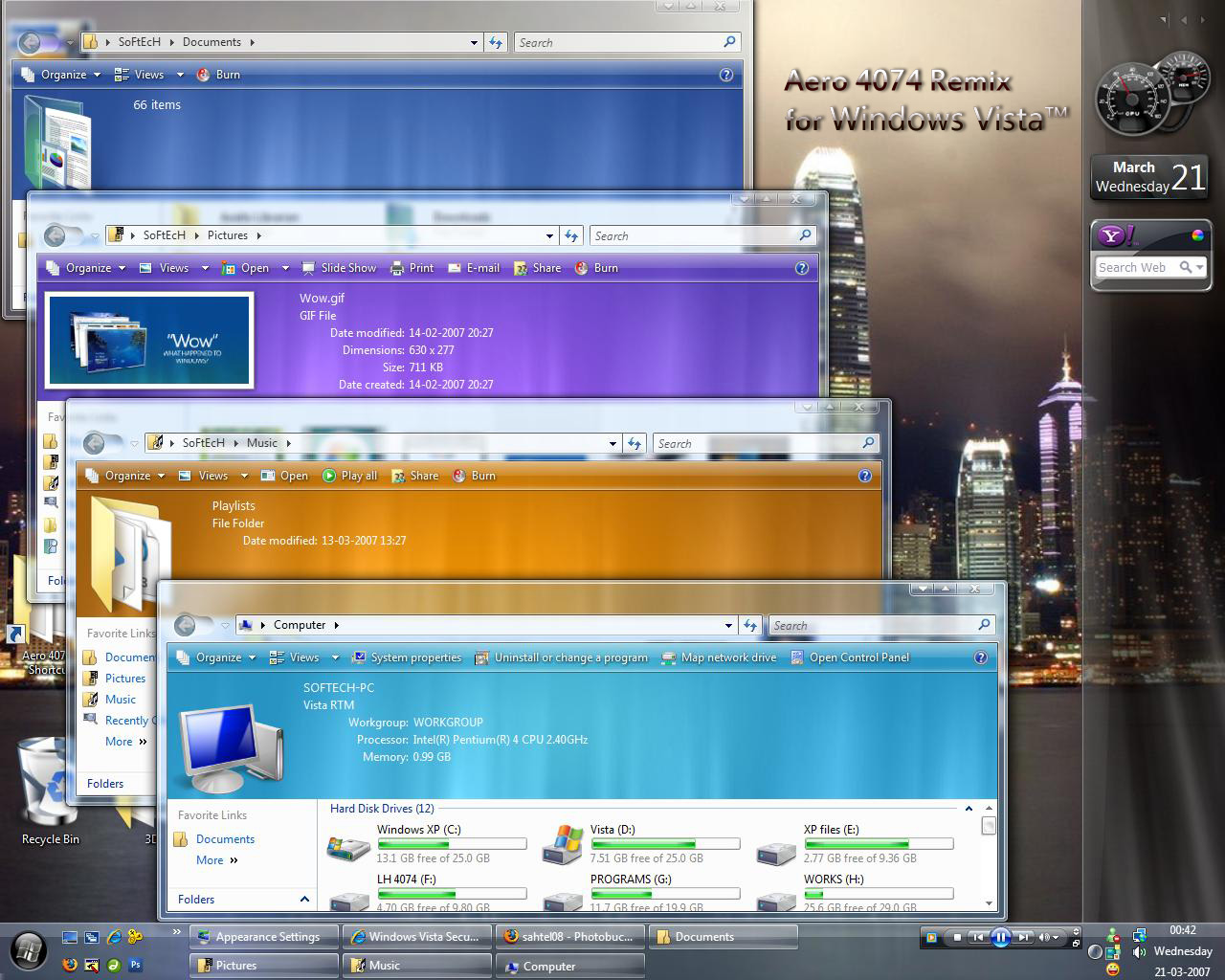Image resolution: width=1225 pixels, height=980 pixels.
Task: Open the Yahoo Search Web options dropdown
Action: tap(1200, 267)
